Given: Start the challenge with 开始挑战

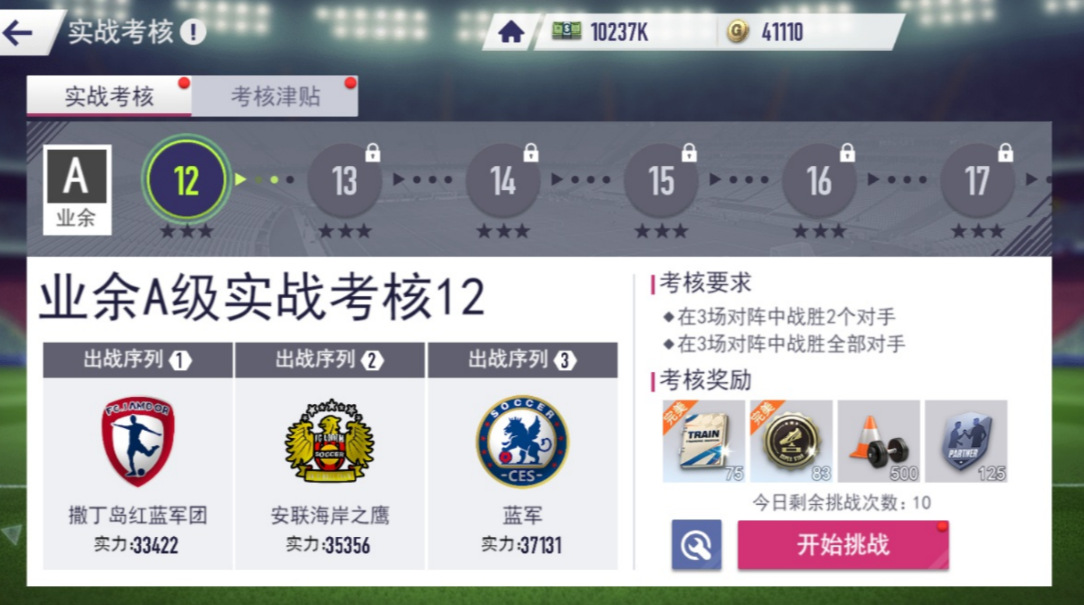Looking at the screenshot, I should click(843, 545).
